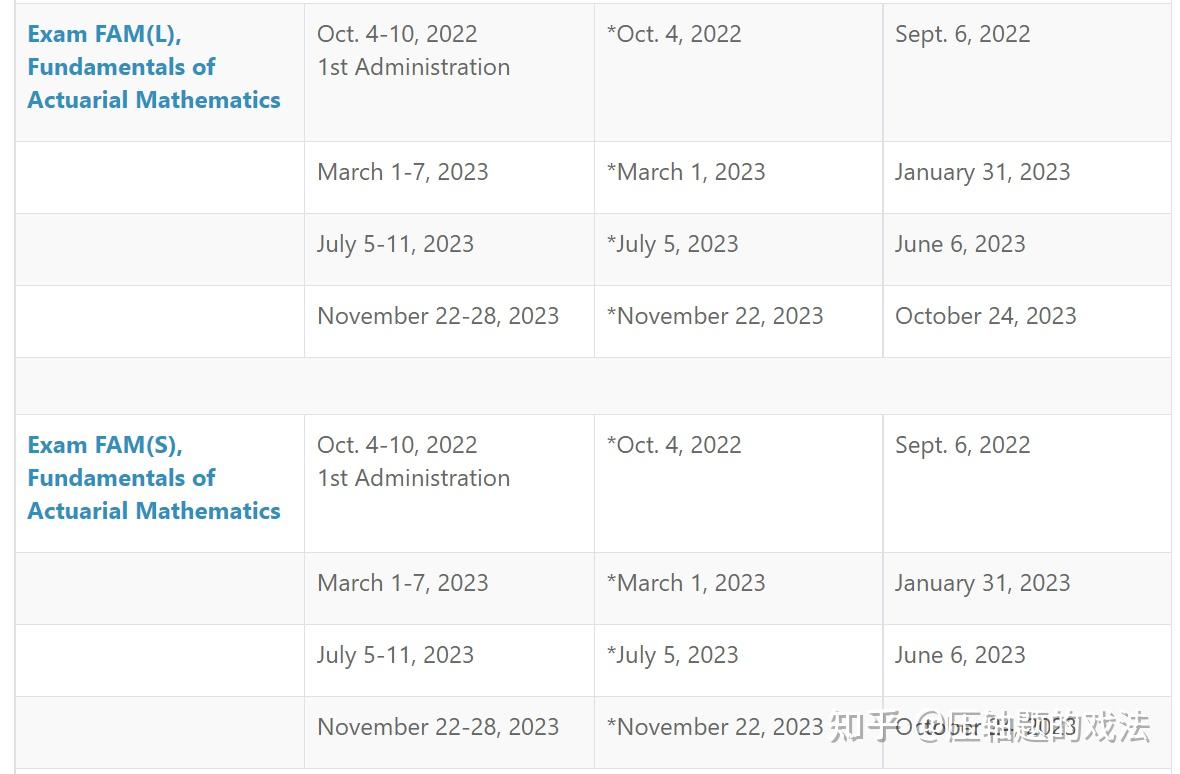This screenshot has height=774, width=1180.
Task: Select Sept. 6, 2022 in FAM(S) row
Action: [x=962, y=445]
